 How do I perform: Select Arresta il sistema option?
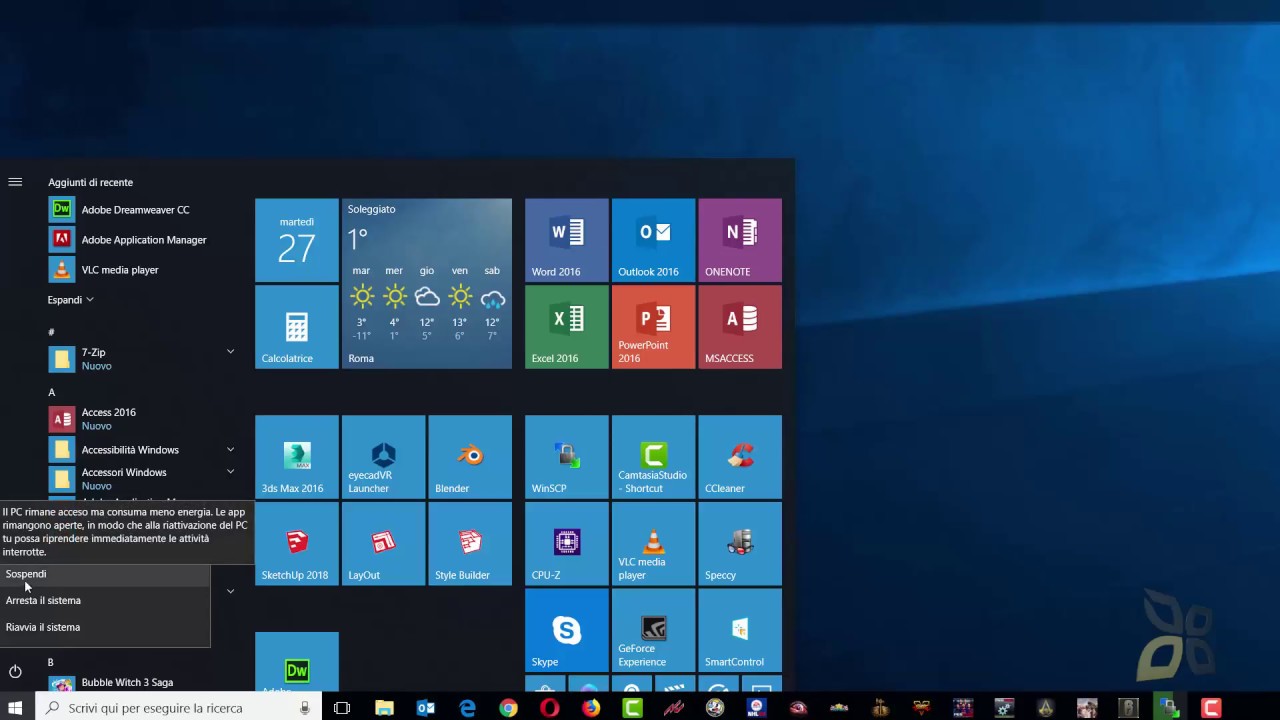(x=105, y=600)
